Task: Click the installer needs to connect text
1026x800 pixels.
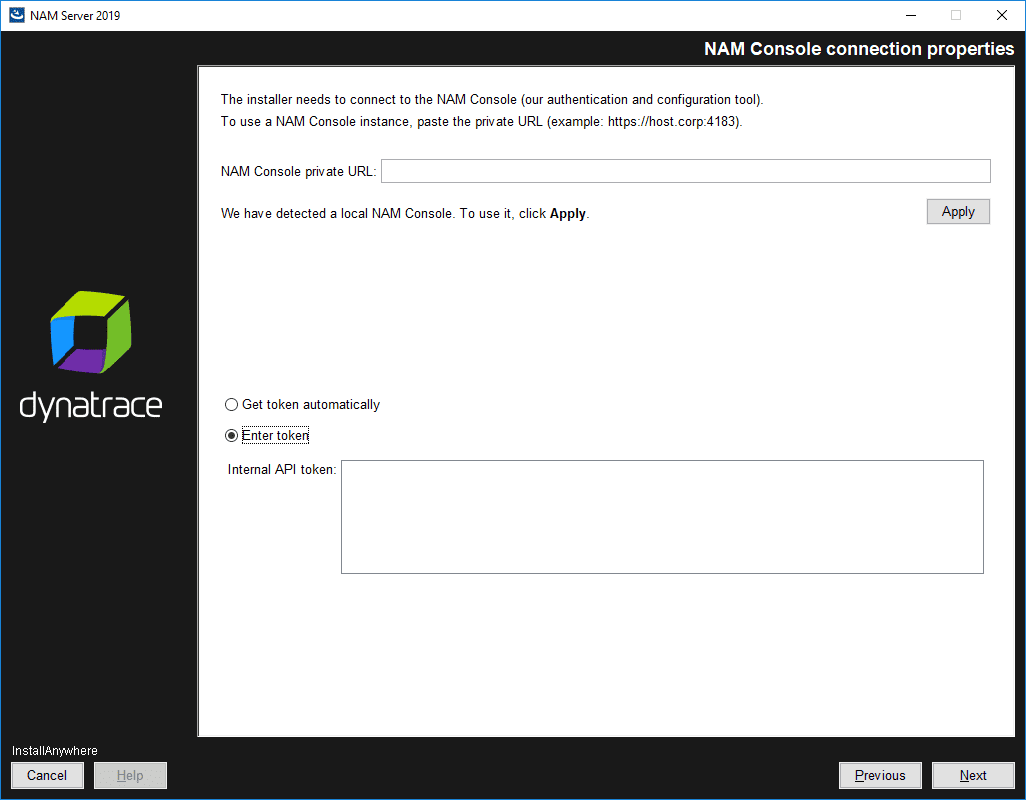Action: (x=492, y=99)
